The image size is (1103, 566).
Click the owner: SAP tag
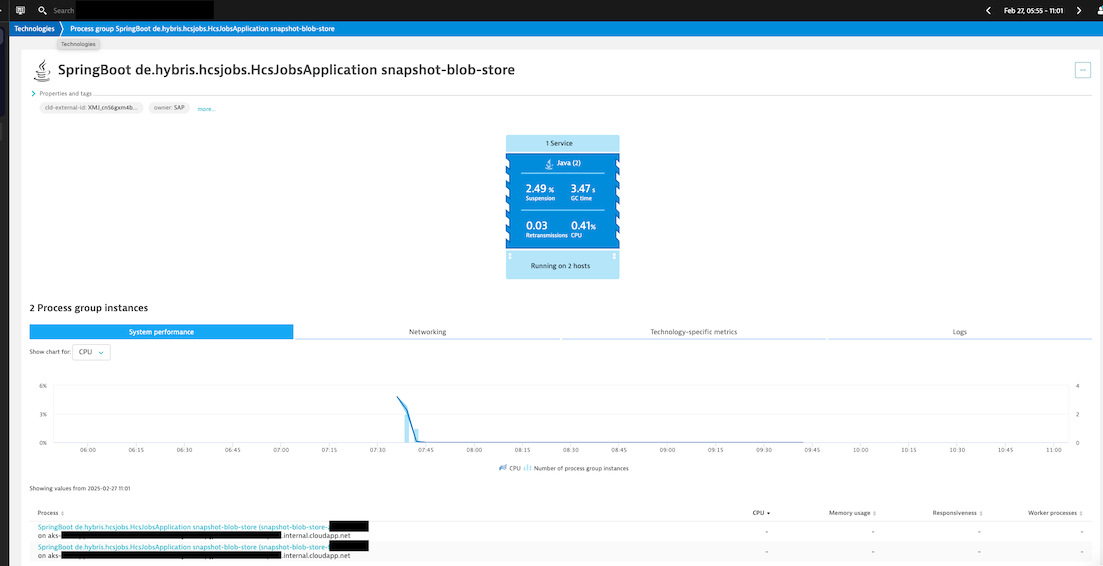tap(169, 108)
